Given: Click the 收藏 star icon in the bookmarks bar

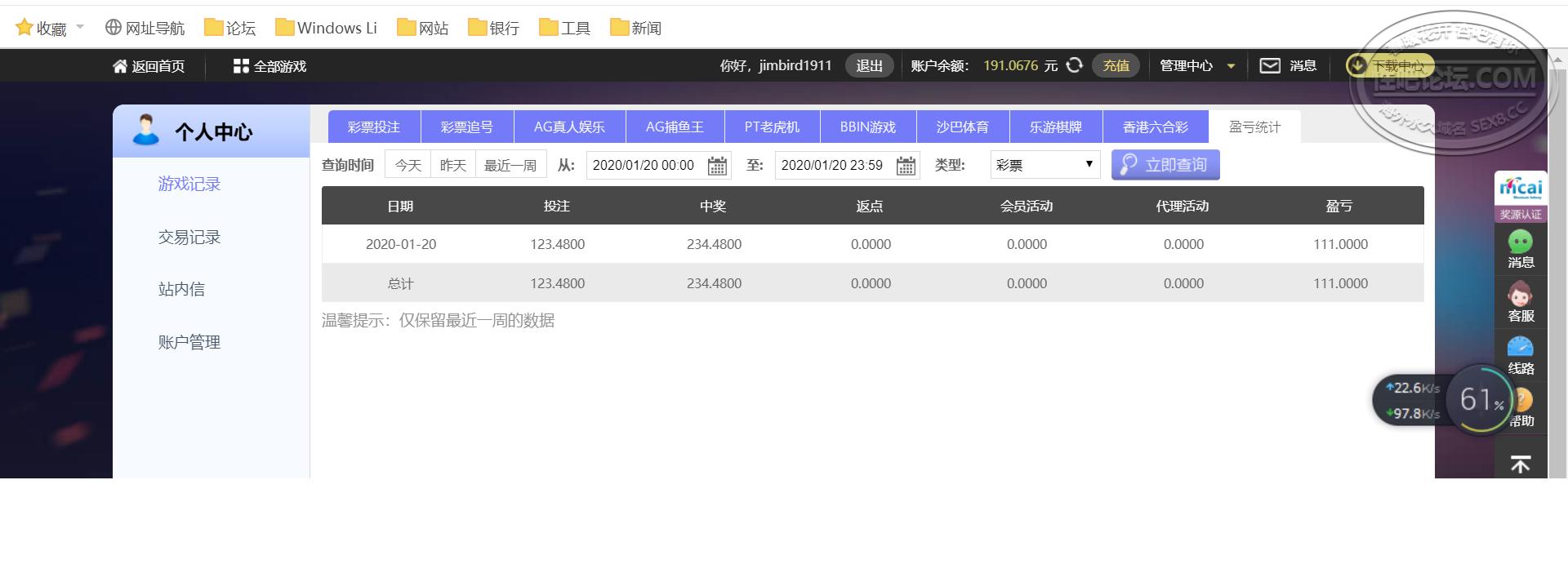Looking at the screenshot, I should [x=24, y=28].
